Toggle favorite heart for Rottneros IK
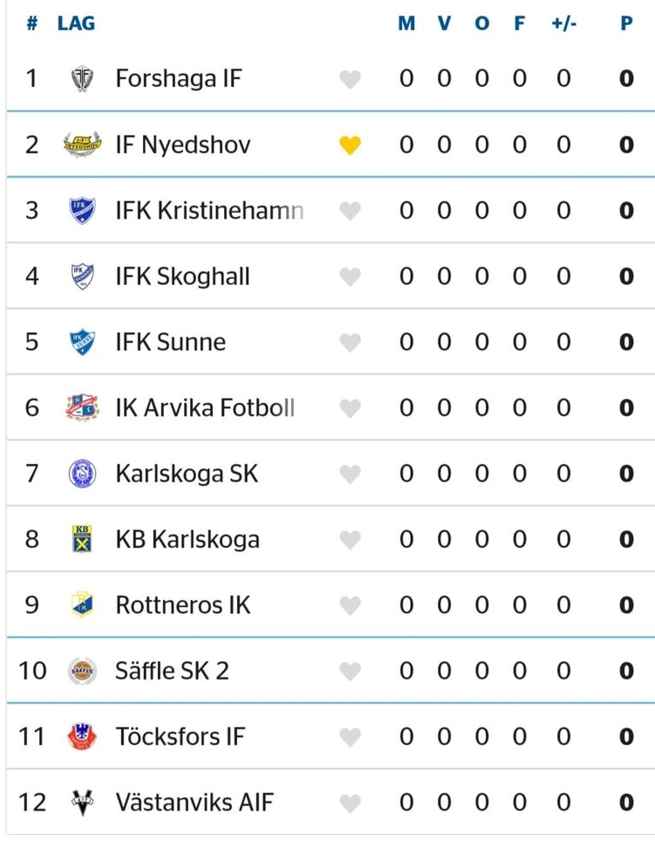This screenshot has width=655, height=841. 349,606
